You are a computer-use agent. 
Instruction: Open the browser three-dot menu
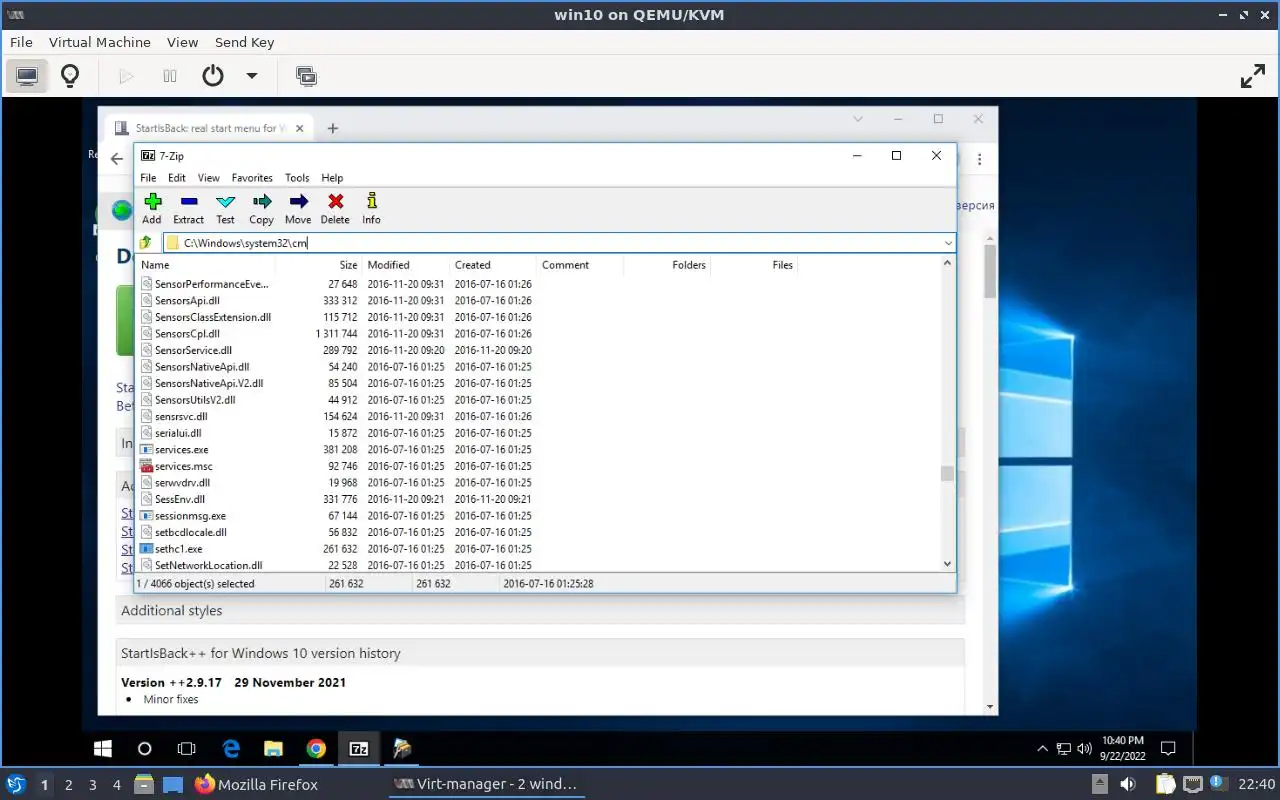click(x=980, y=159)
